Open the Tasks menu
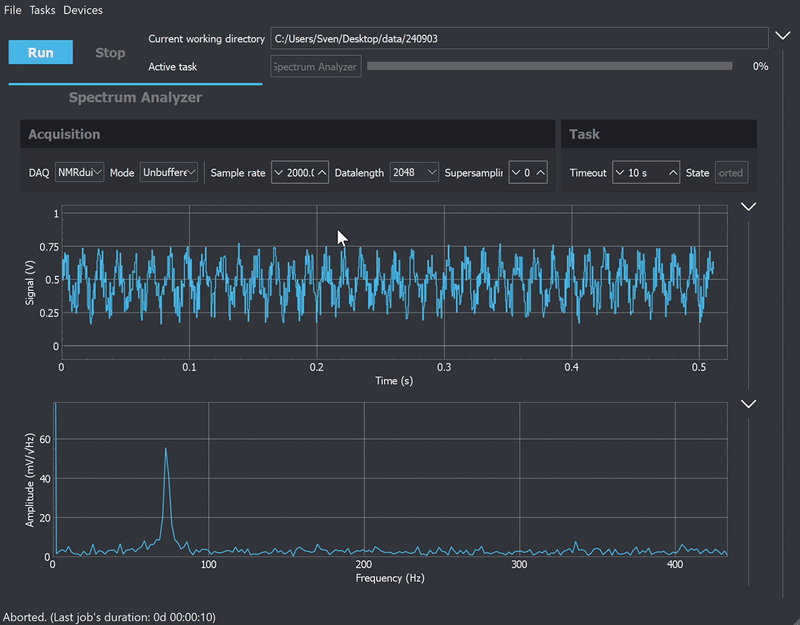This screenshot has height=625, width=800. pyautogui.click(x=42, y=10)
